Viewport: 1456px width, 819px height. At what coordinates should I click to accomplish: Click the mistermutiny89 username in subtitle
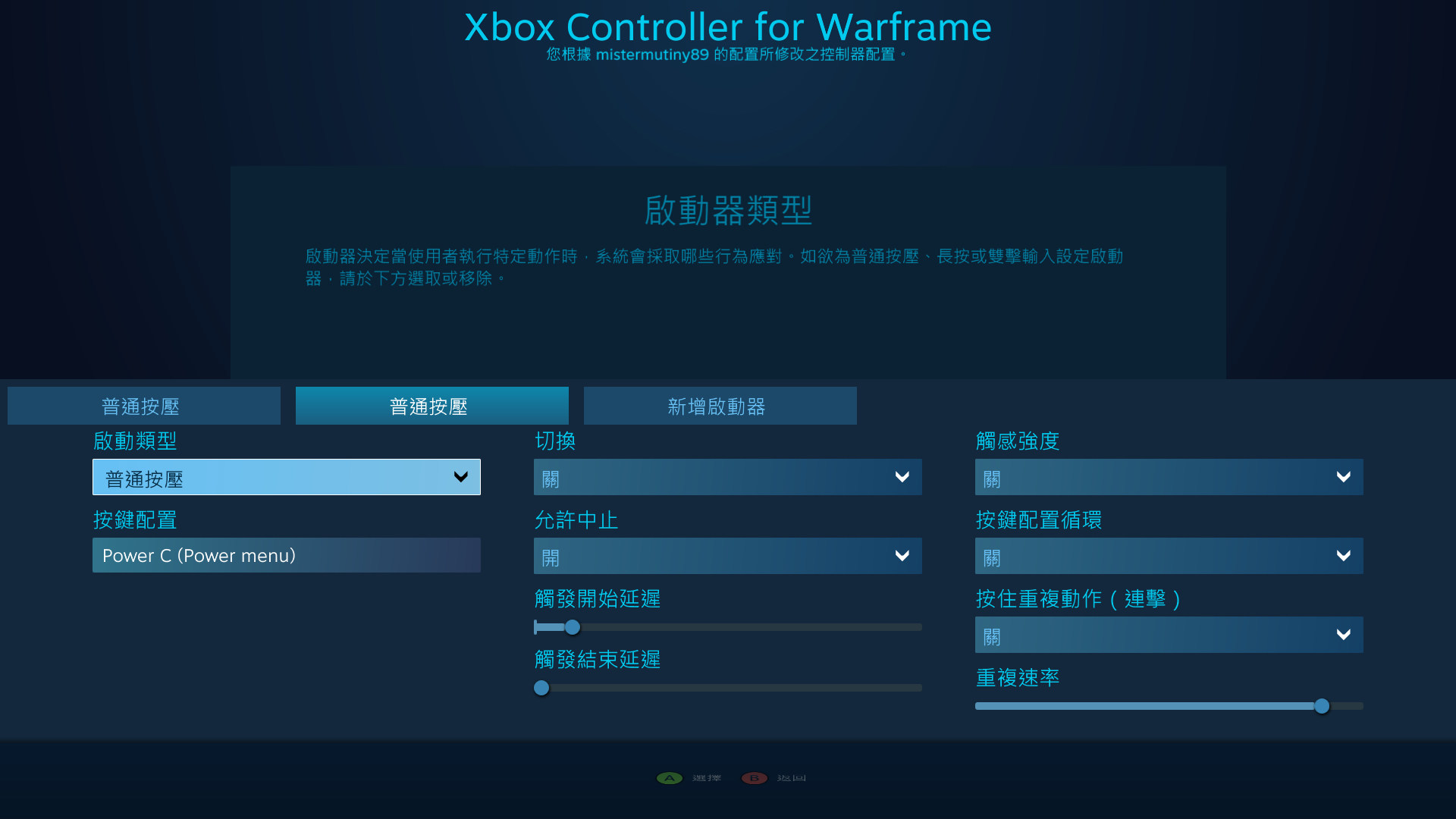654,55
